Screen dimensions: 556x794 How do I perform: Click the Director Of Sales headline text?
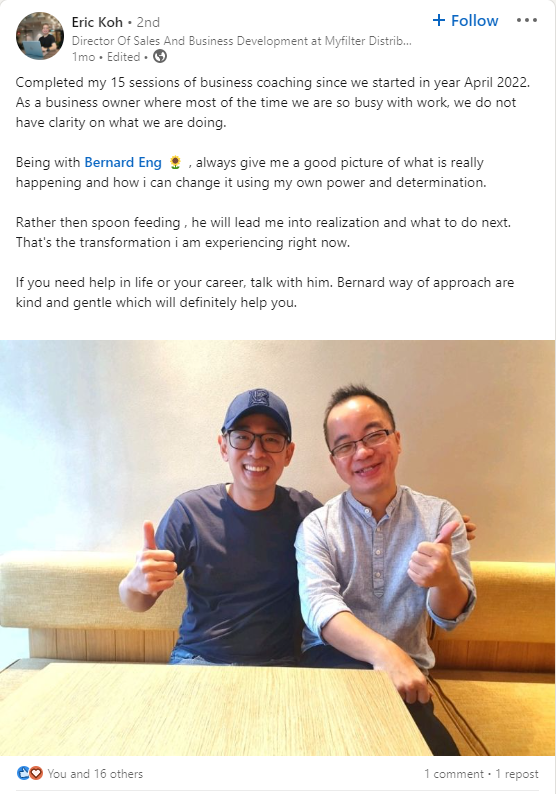(x=242, y=41)
